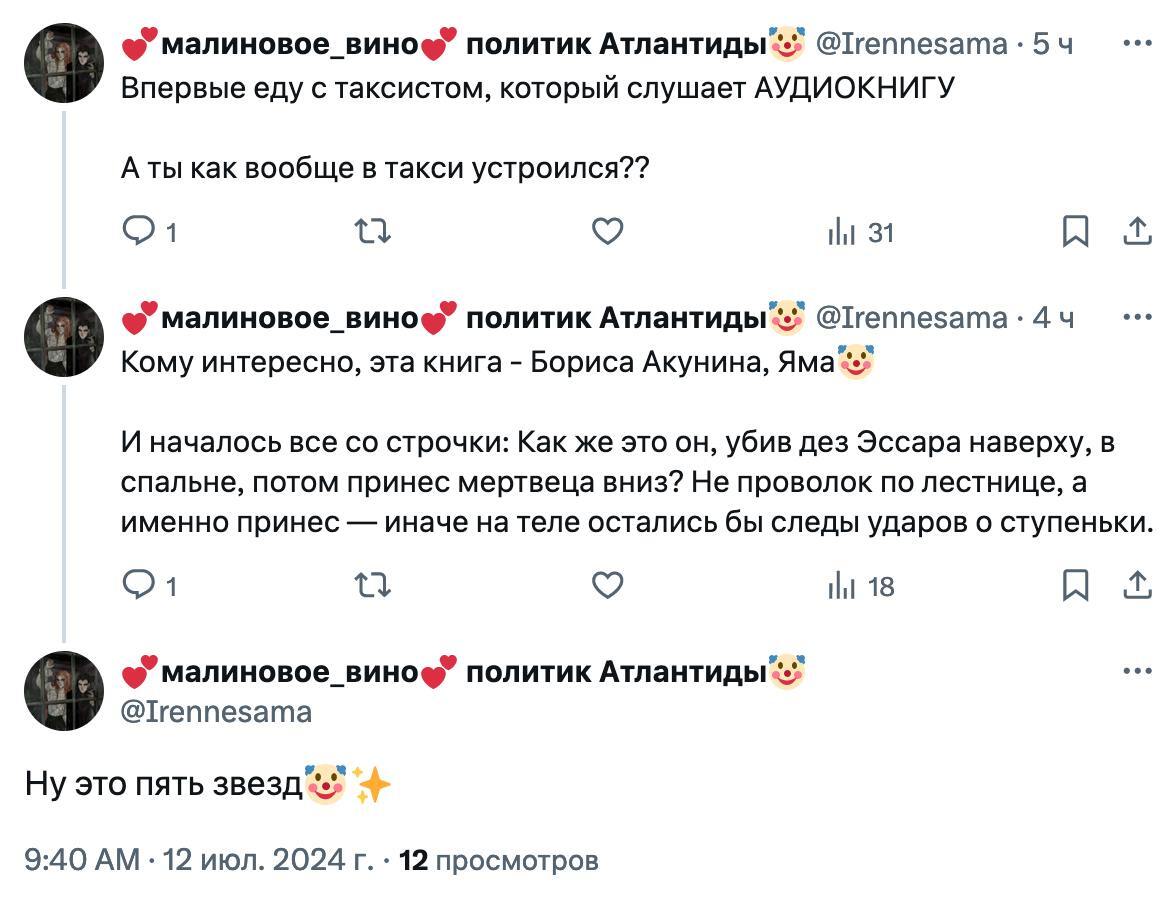
Task: Like the tweet mentioning Бориса Акунина
Action: point(607,586)
